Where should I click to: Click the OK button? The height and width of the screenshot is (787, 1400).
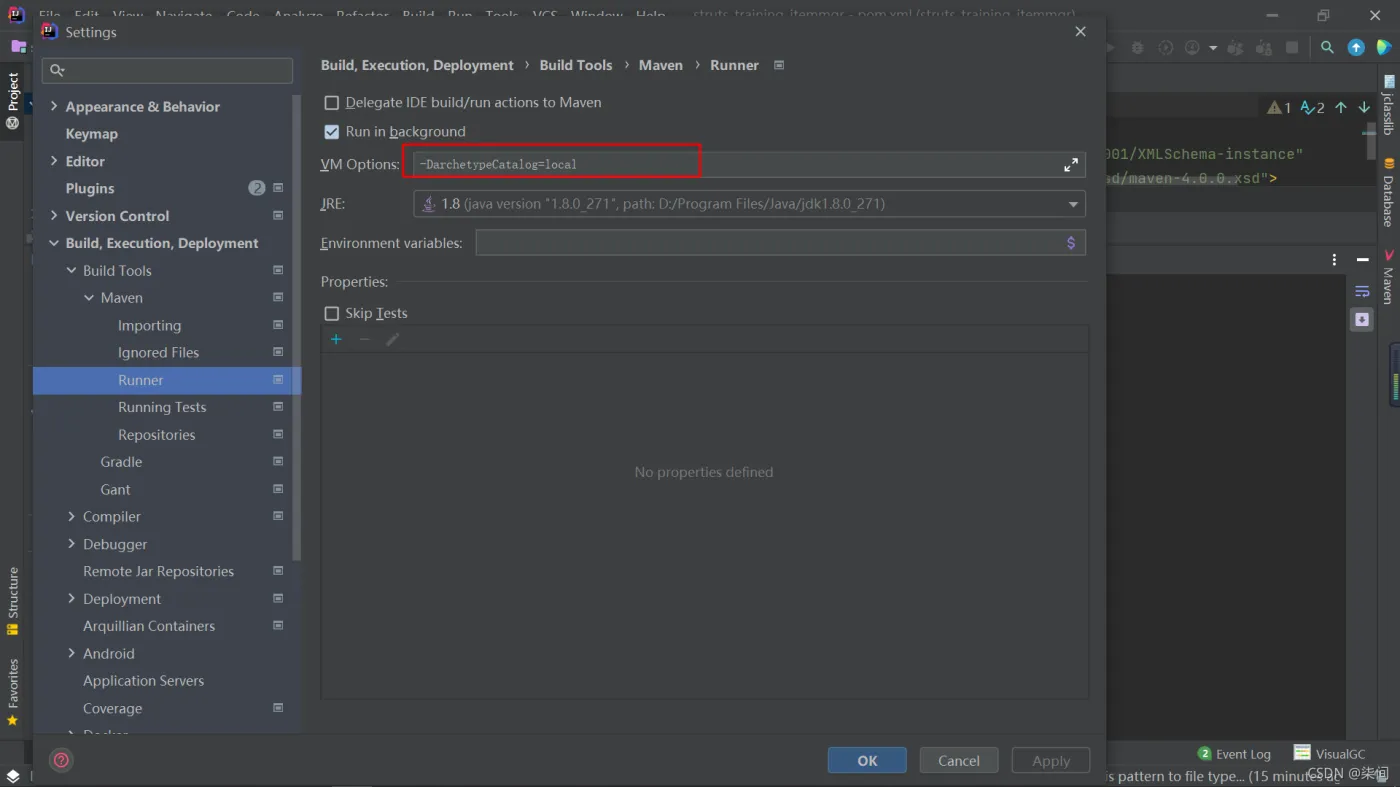867,761
